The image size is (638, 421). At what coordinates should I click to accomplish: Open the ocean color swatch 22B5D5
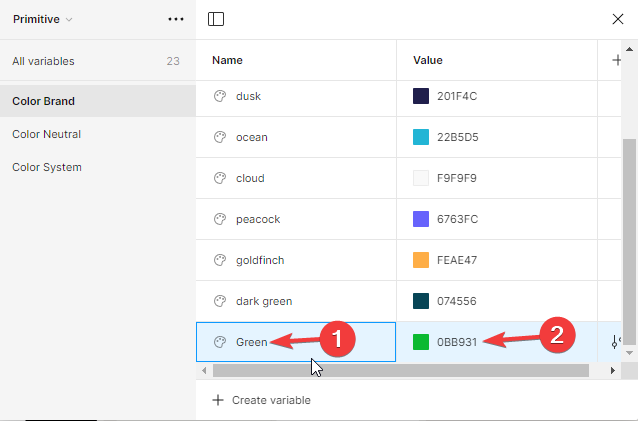point(421,137)
